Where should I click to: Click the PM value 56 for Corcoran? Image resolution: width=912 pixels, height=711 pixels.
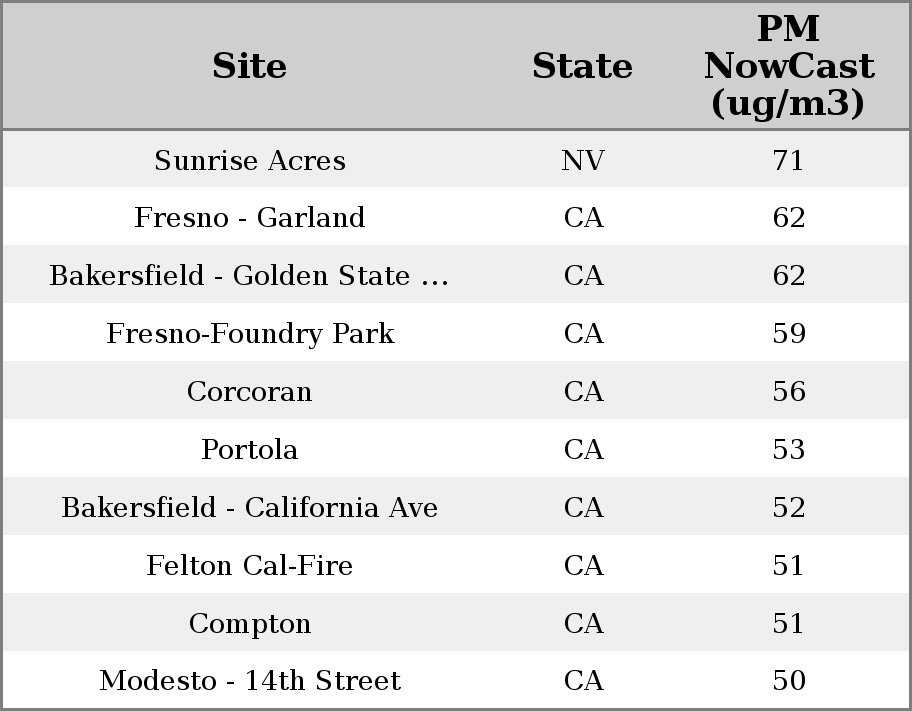(x=789, y=392)
